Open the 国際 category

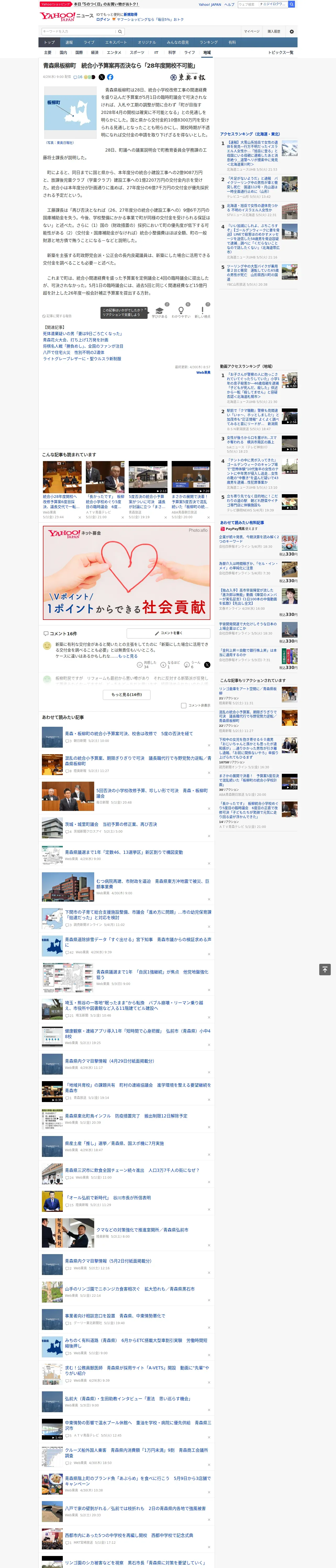[79, 52]
